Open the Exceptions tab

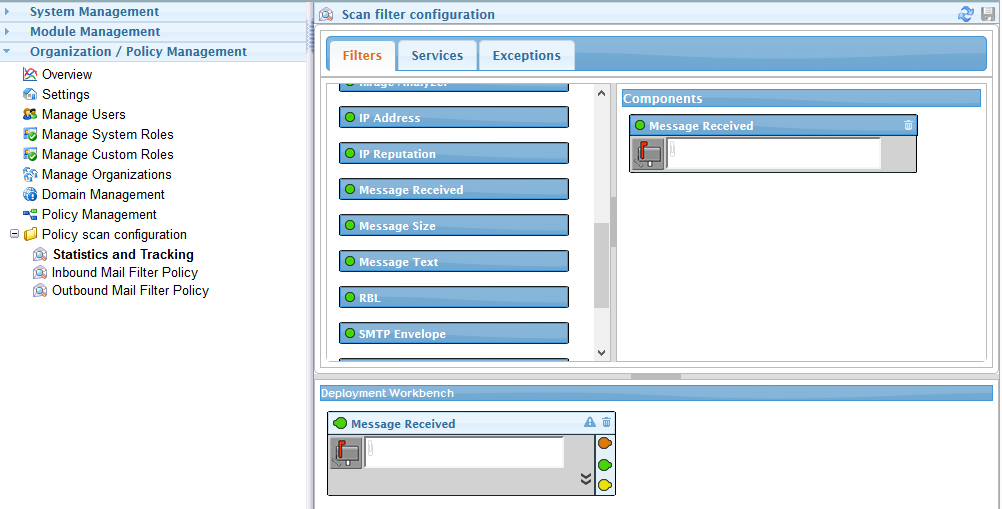pos(527,56)
